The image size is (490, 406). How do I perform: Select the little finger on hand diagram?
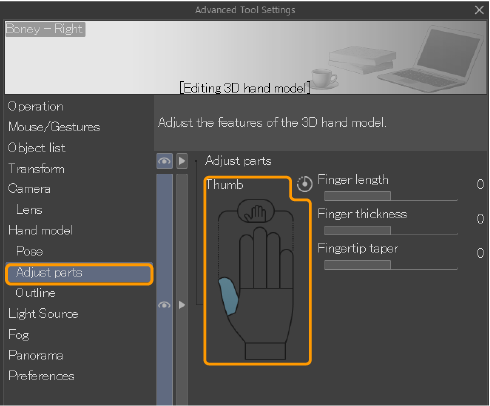point(287,269)
